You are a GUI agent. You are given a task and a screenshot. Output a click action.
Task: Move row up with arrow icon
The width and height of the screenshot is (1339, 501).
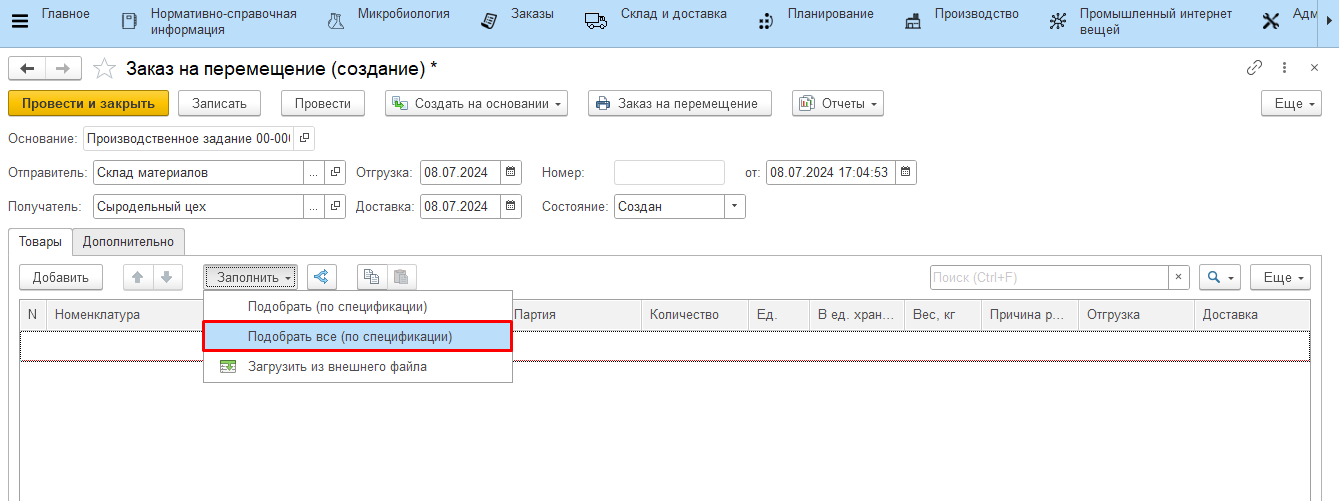[138, 277]
